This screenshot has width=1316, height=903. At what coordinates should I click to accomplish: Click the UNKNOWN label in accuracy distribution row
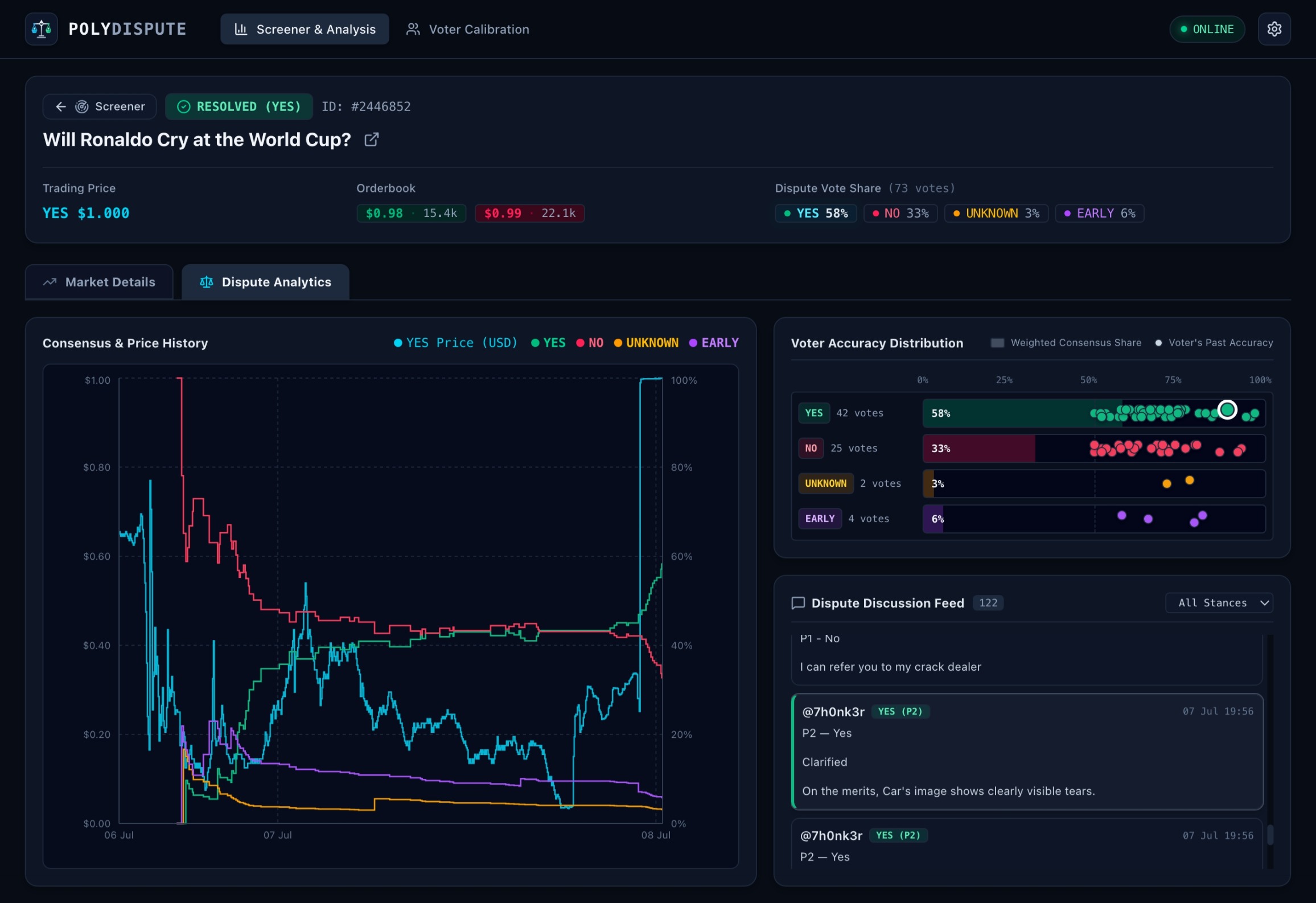click(x=826, y=483)
